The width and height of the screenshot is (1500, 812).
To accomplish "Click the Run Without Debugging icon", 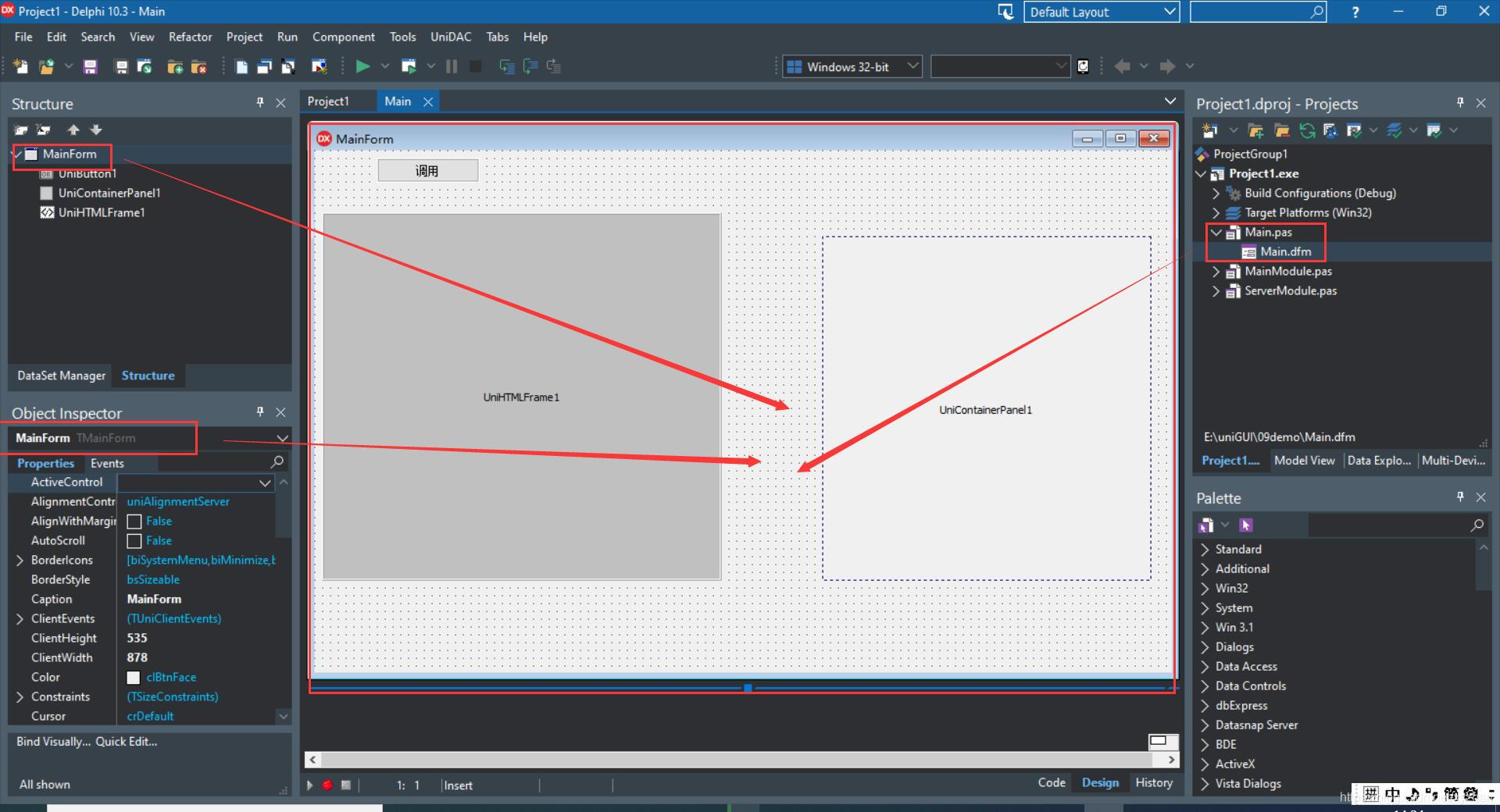I will click(409, 66).
